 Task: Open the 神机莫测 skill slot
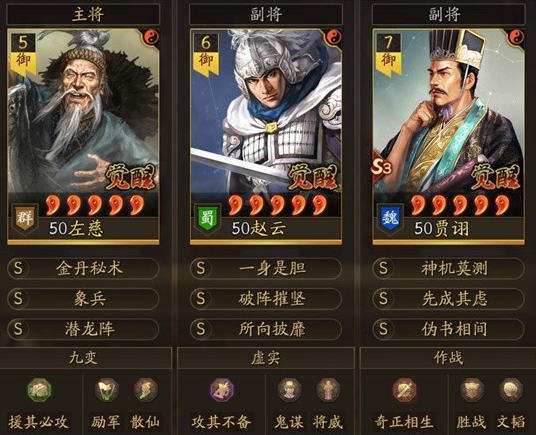tap(448, 269)
